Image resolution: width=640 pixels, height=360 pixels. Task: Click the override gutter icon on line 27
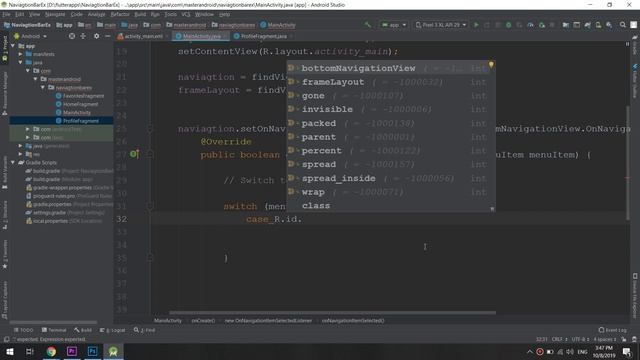tap(134, 154)
